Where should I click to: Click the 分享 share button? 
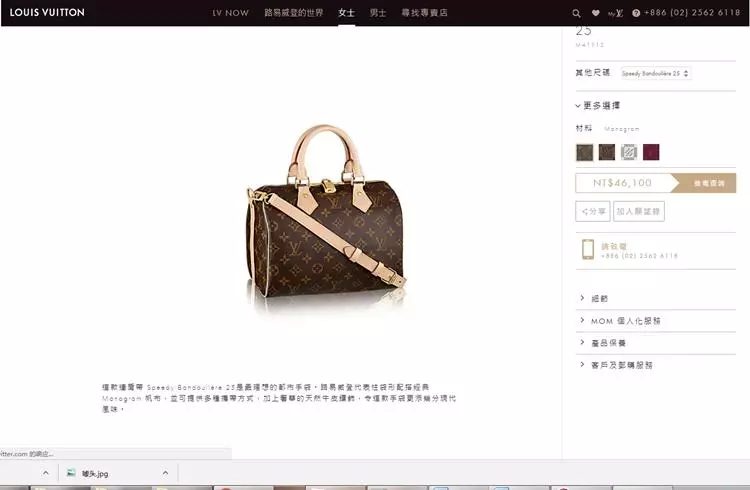[x=593, y=212]
